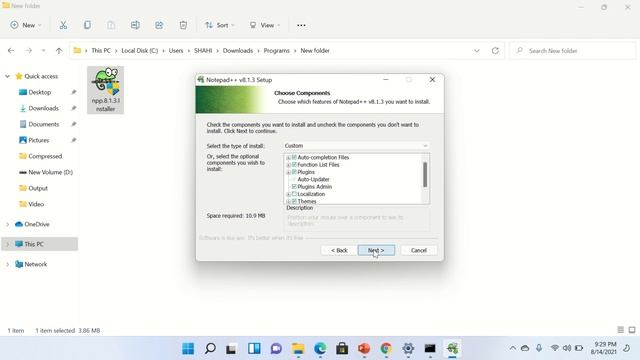
Task: Click Cancel in Notepad++ Setup
Action: (x=419, y=250)
